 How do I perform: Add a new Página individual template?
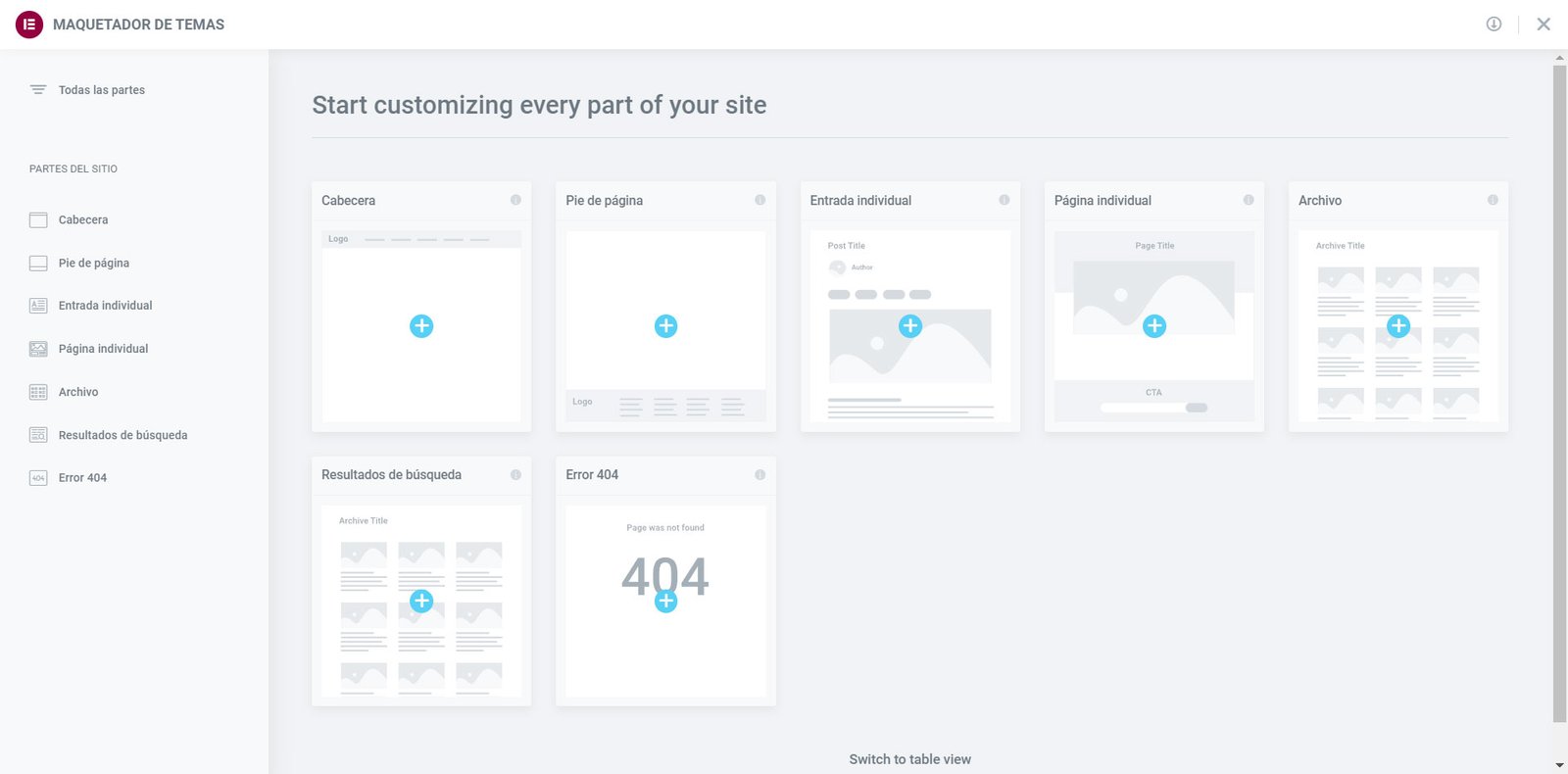point(1154,326)
